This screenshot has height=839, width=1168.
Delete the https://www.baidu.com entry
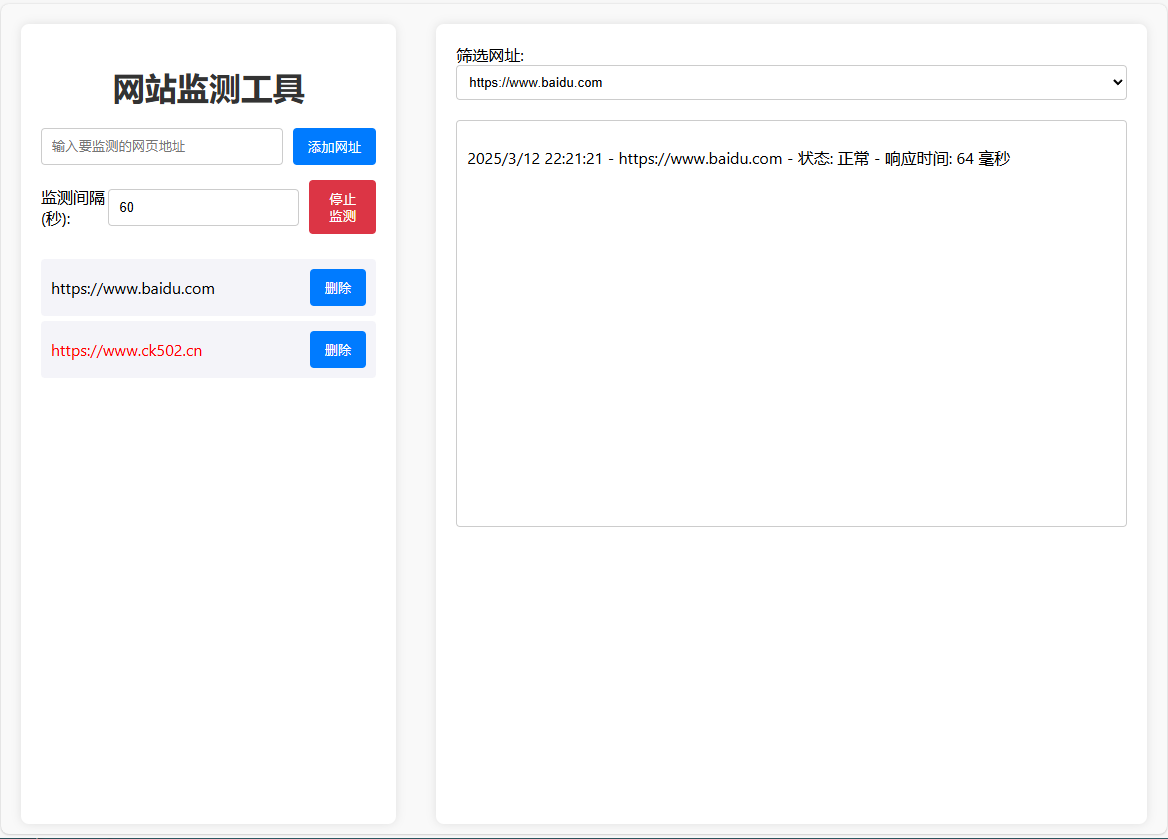pos(337,288)
